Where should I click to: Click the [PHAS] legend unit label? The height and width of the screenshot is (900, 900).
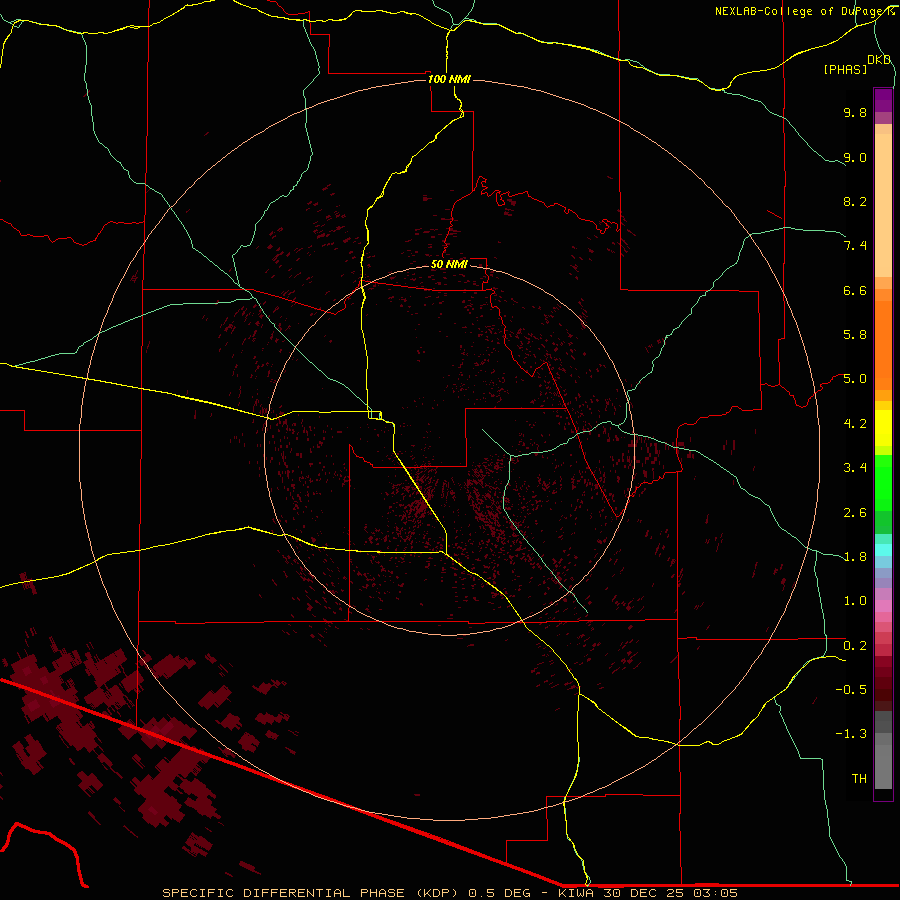click(845, 69)
